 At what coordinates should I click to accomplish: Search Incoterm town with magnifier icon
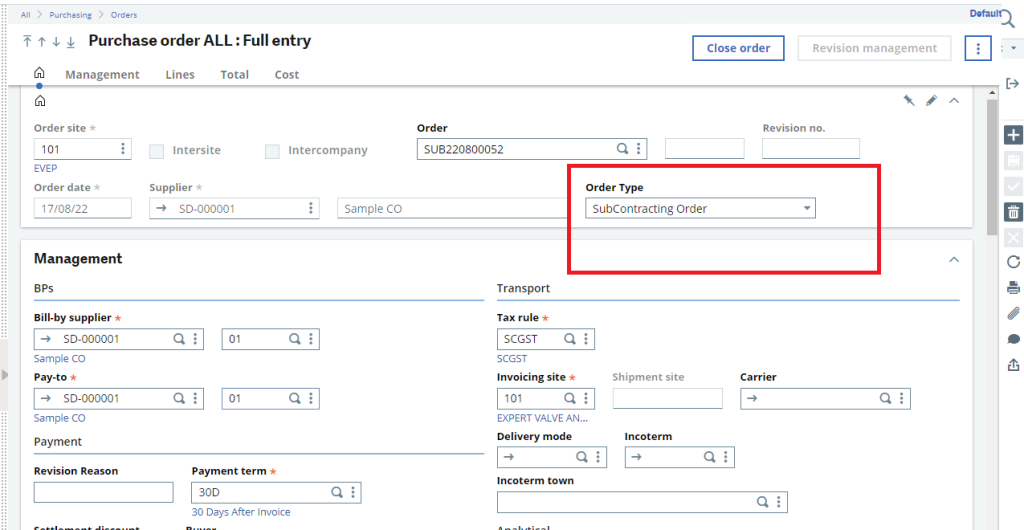pyautogui.click(x=762, y=502)
